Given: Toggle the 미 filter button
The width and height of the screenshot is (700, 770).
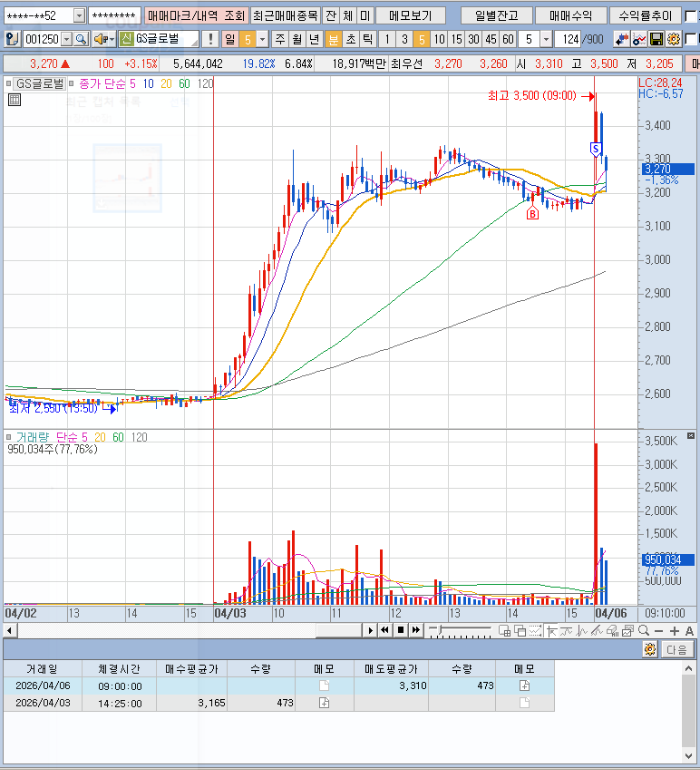Looking at the screenshot, I should pos(364,16).
